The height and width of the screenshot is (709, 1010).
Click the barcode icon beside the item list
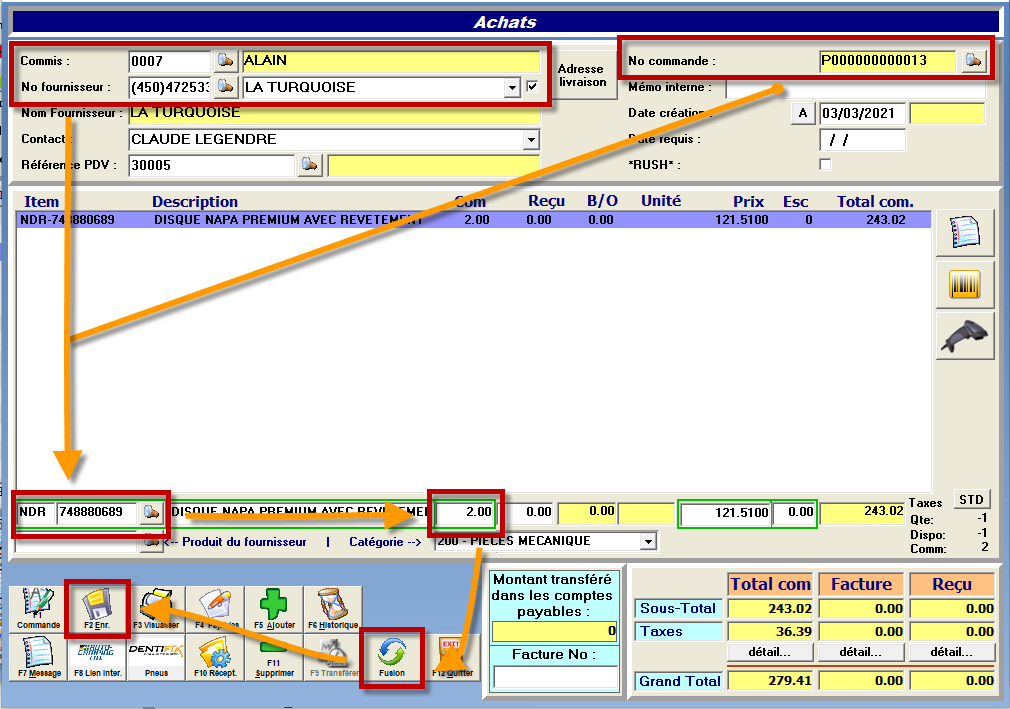tap(964, 285)
